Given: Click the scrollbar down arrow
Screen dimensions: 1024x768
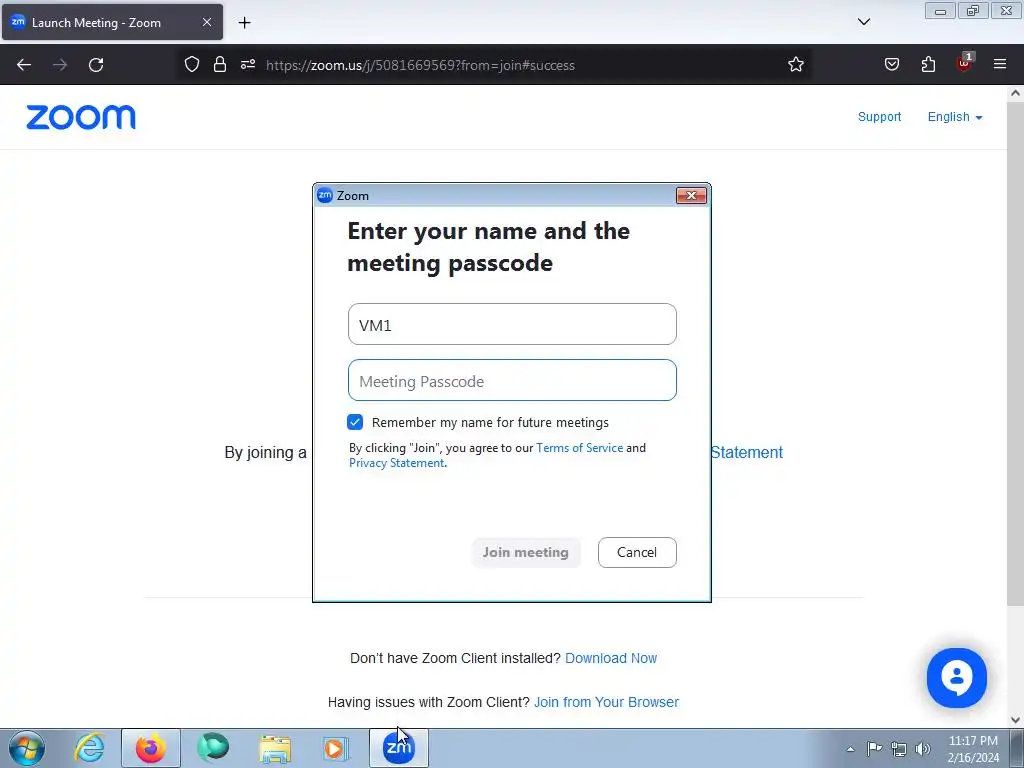Looking at the screenshot, I should tap(1015, 720).
